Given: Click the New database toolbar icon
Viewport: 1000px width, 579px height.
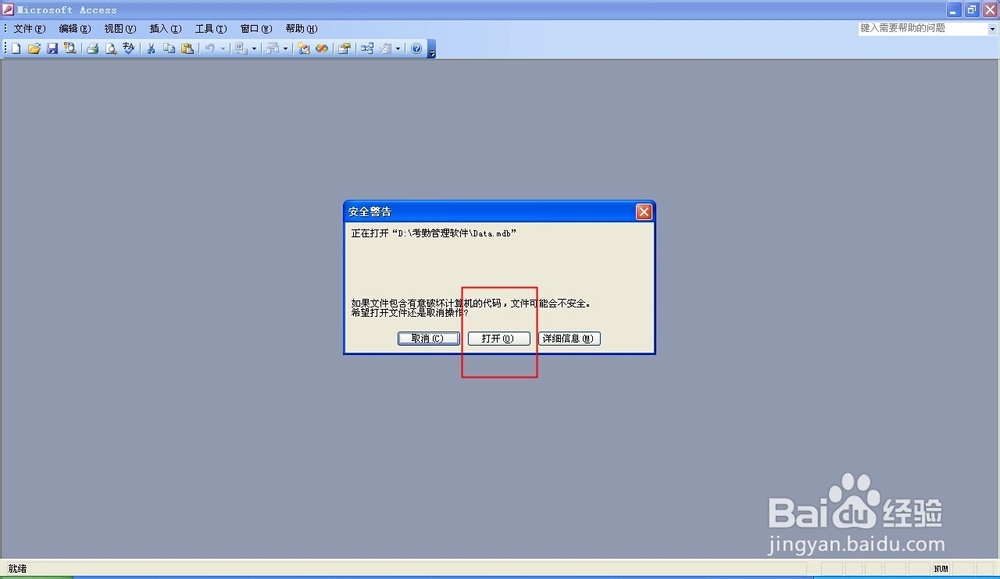Looking at the screenshot, I should pos(16,48).
